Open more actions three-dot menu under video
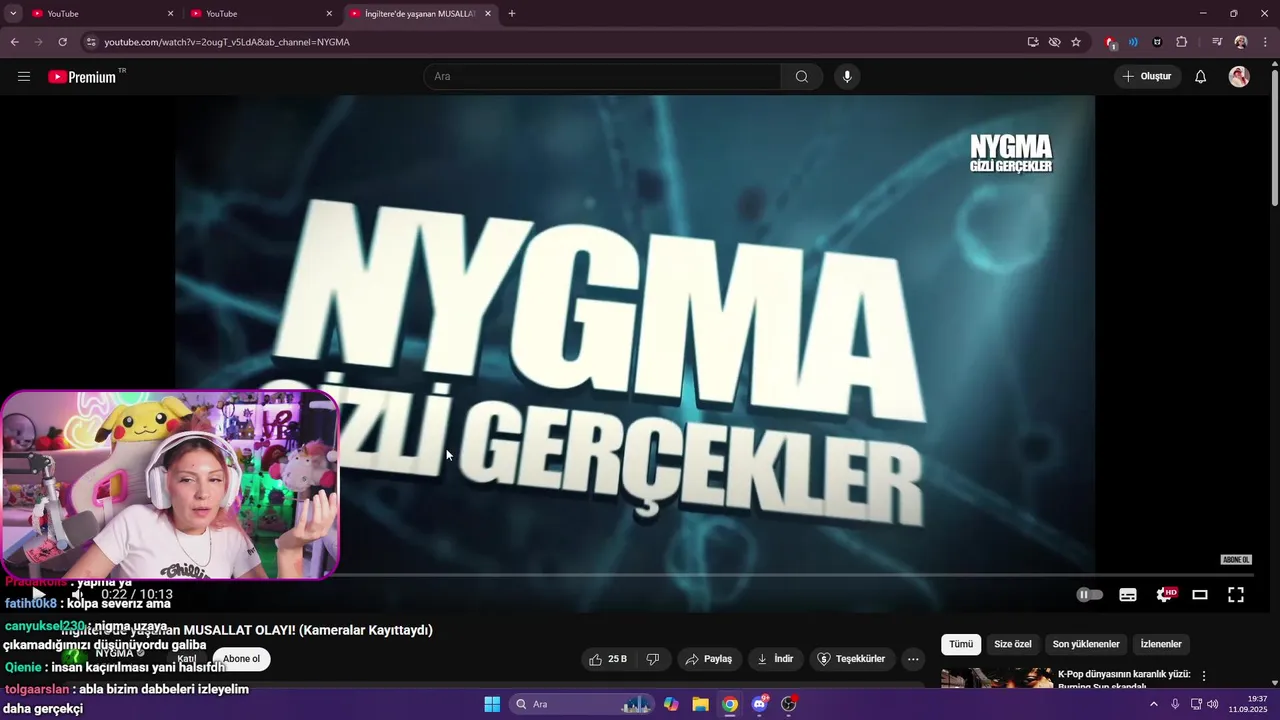Screen dimensions: 1280x720 (913, 659)
